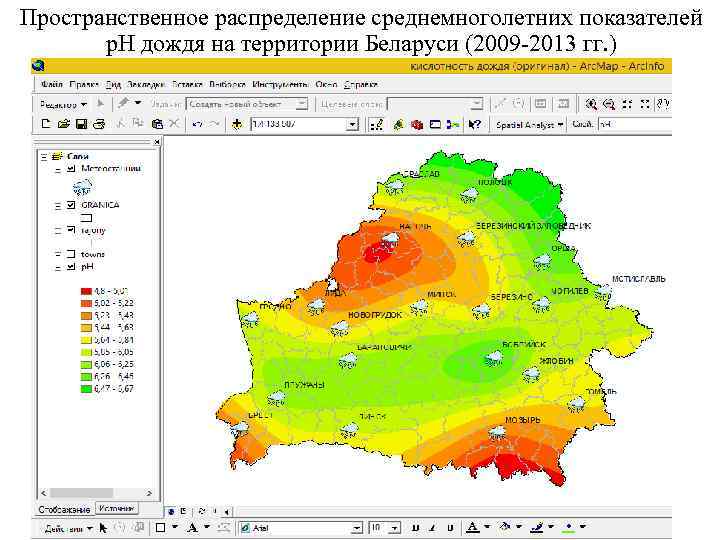Switch to the Источник tab
This screenshot has height=540, width=720.
point(117,508)
